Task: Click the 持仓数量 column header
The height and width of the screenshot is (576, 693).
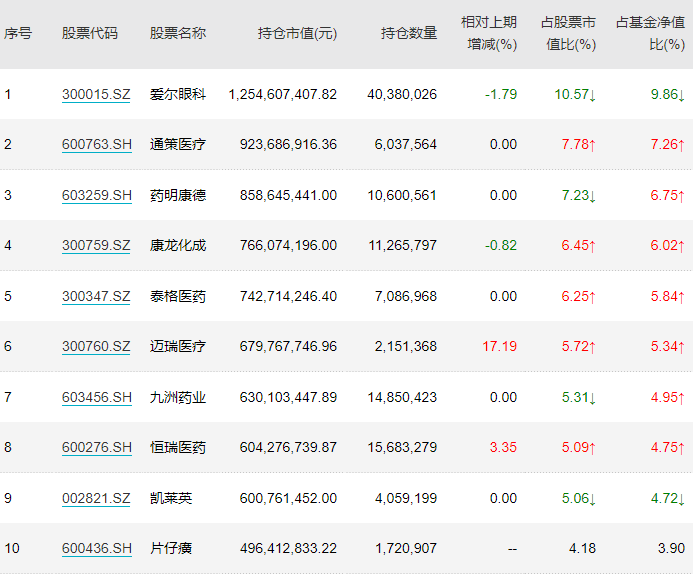Action: pos(409,33)
